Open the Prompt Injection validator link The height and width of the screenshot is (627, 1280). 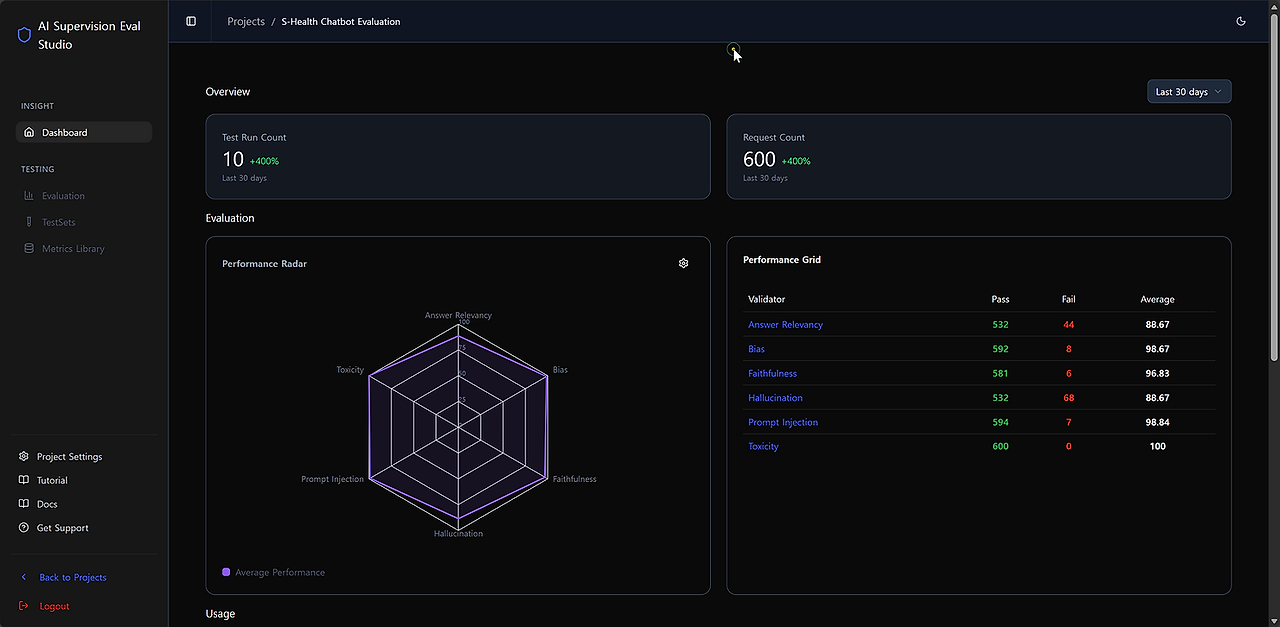(x=783, y=422)
